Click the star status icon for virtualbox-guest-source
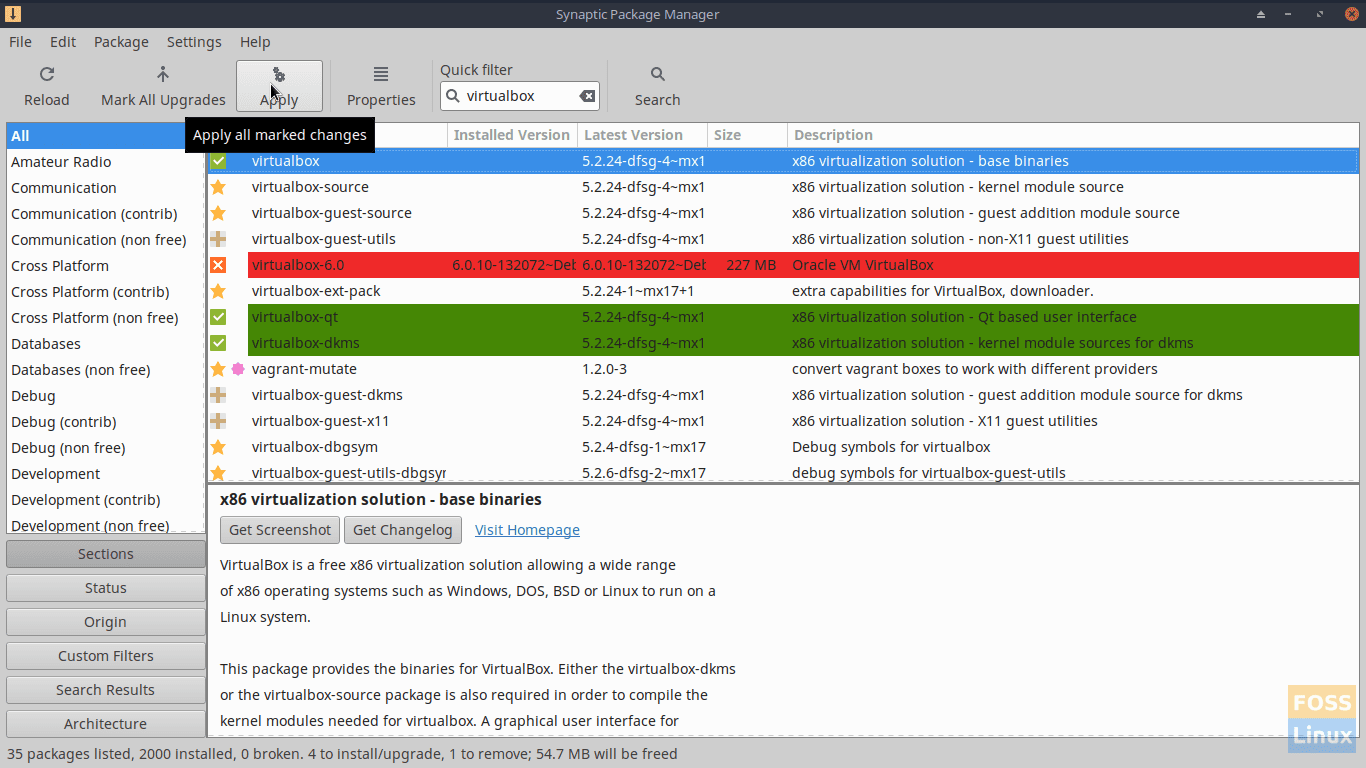The height and width of the screenshot is (768, 1366). pyautogui.click(x=218, y=213)
